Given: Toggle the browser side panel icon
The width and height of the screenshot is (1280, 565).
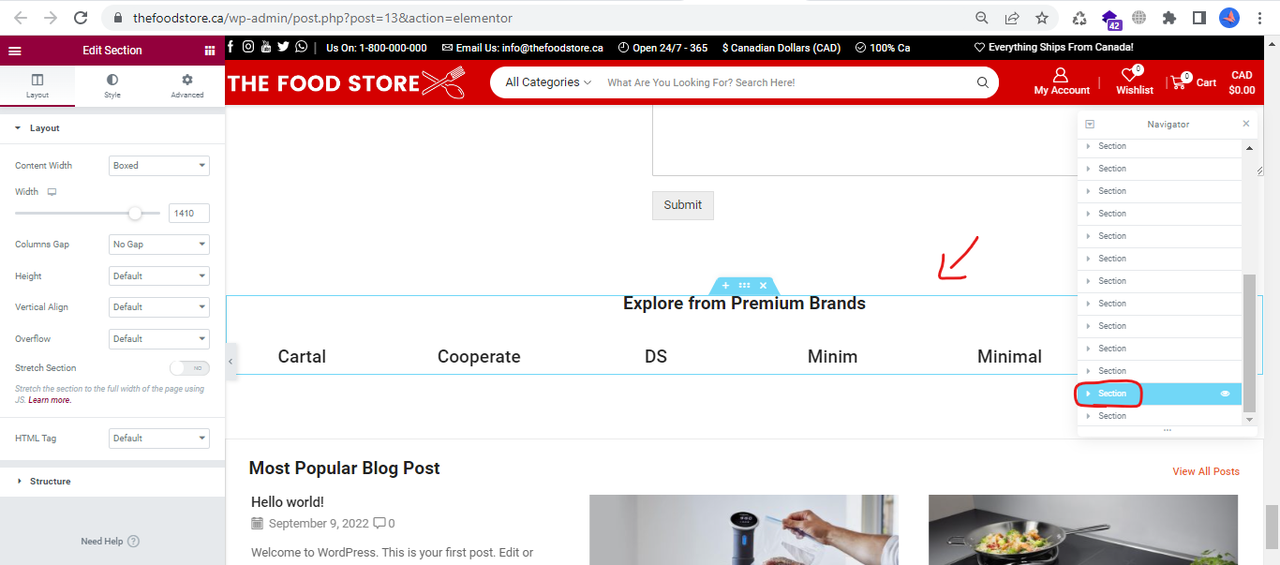Looking at the screenshot, I should [1199, 18].
